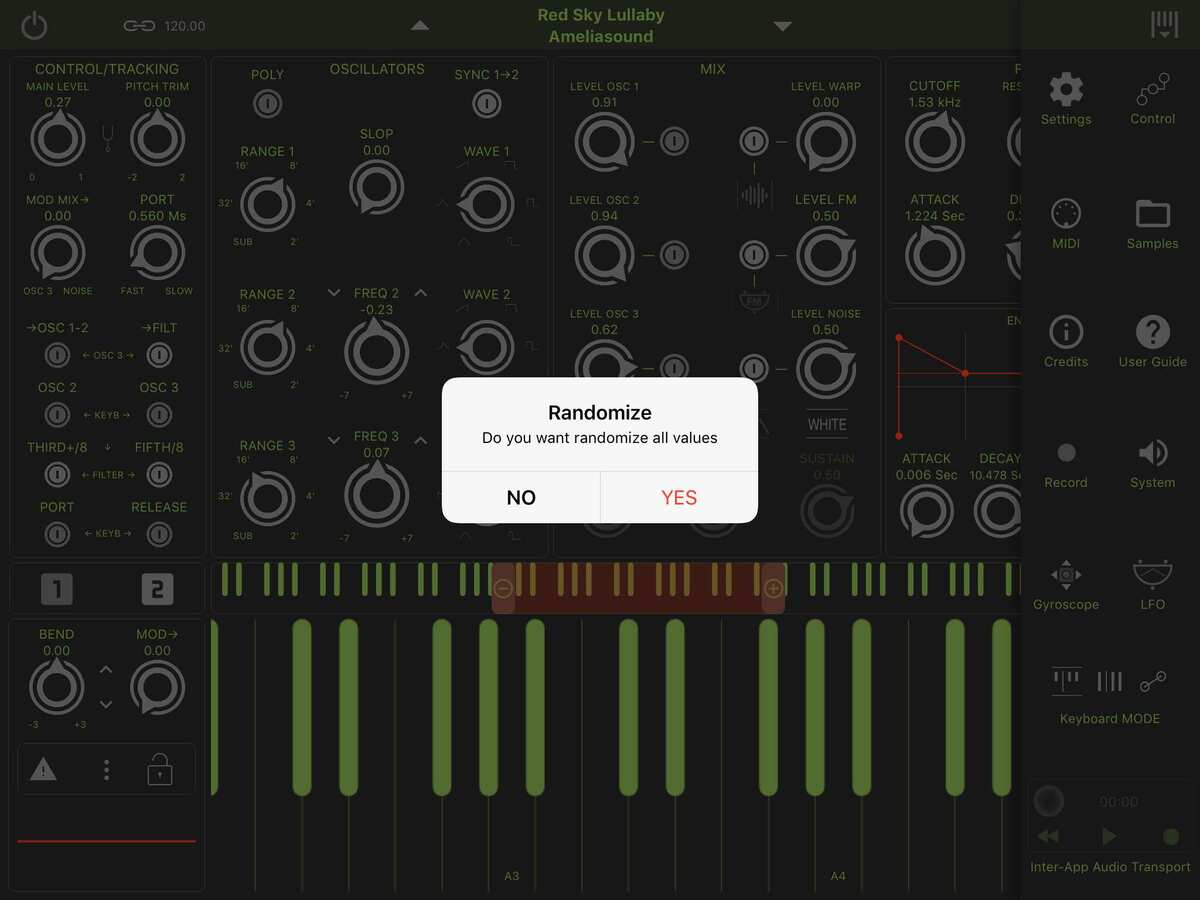Click FREQ 2 increment chevron
This screenshot has width=1200, height=900.
(421, 293)
